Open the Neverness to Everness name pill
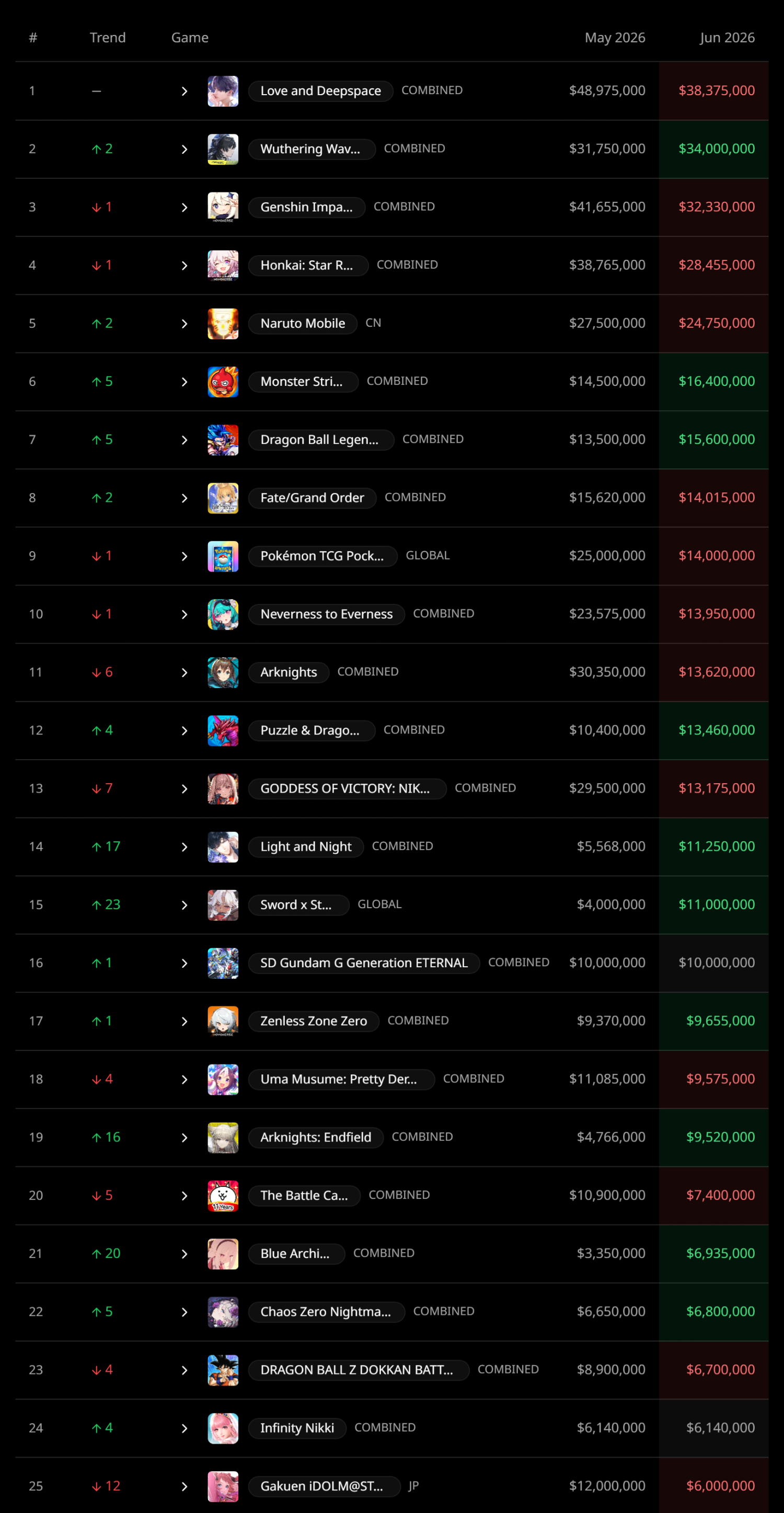The width and height of the screenshot is (784, 1513). [327, 614]
